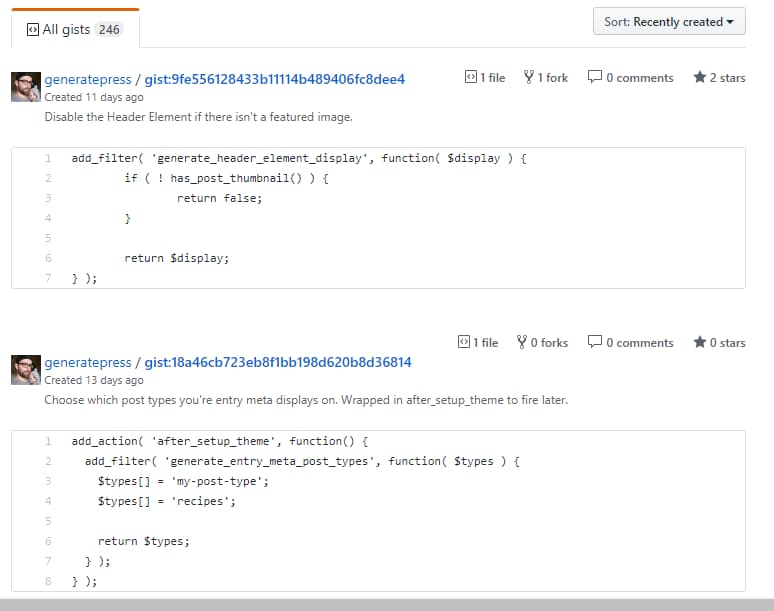Click code line '$types[] = 'recipes';'
Screen dimensions: 774x611
[167, 501]
